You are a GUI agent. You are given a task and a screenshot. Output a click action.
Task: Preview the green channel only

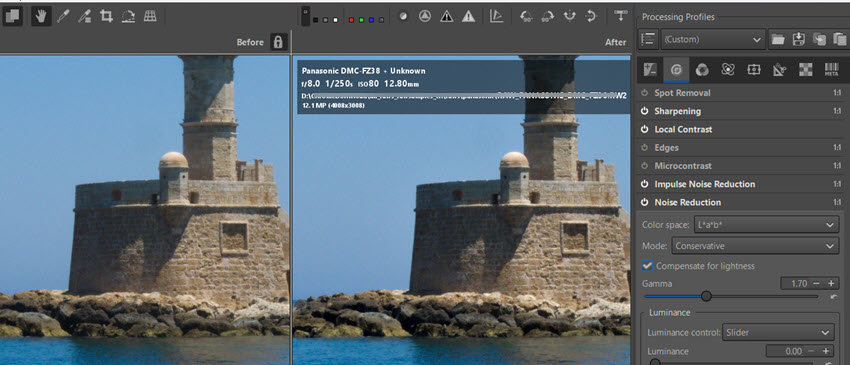pyautogui.click(x=362, y=20)
